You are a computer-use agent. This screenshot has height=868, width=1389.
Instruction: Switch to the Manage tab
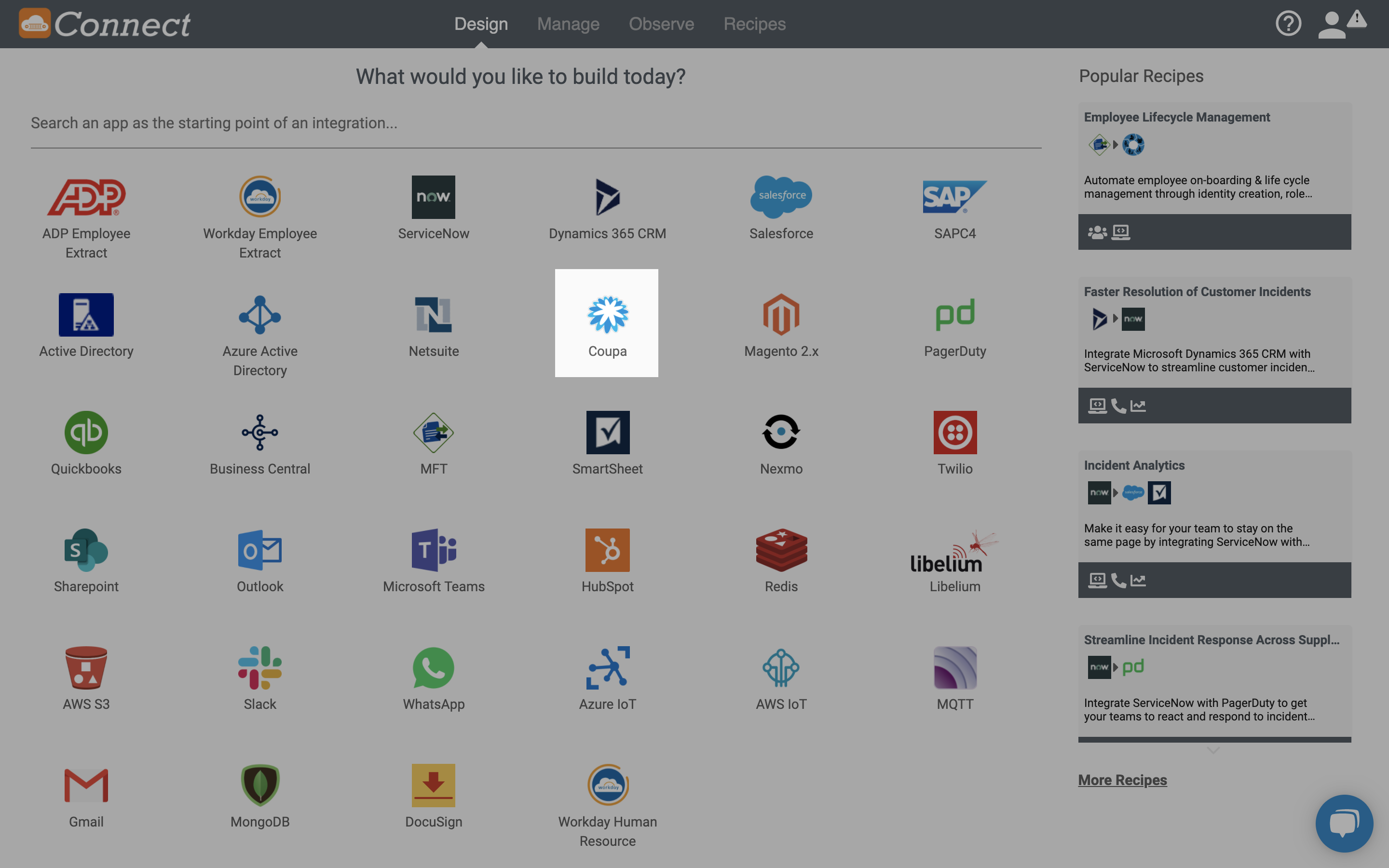click(x=568, y=23)
